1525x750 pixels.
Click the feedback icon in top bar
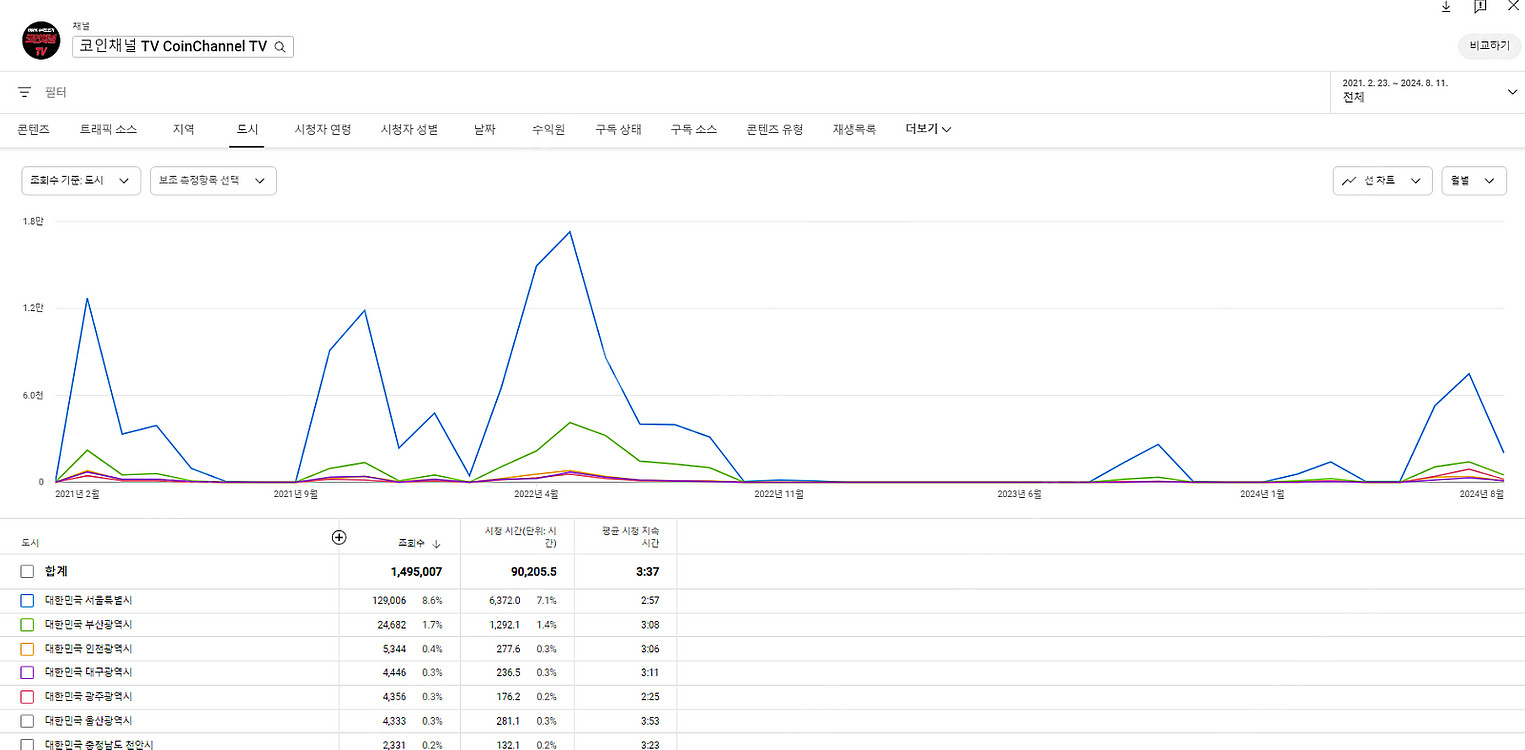click(1480, 7)
